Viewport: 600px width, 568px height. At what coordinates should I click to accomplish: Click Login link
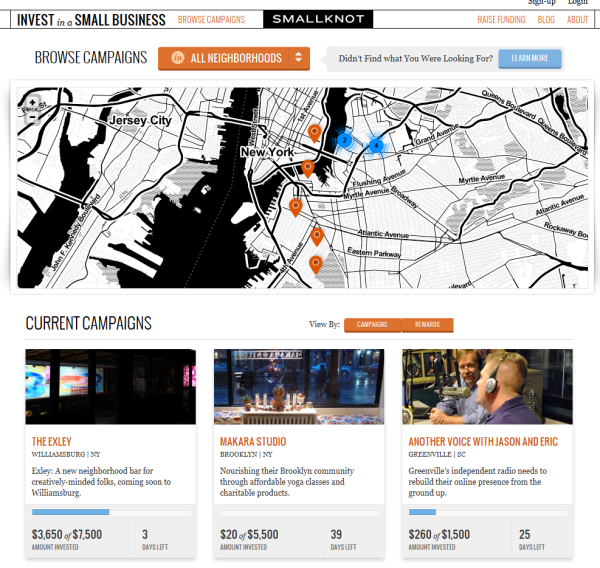[x=577, y=2]
